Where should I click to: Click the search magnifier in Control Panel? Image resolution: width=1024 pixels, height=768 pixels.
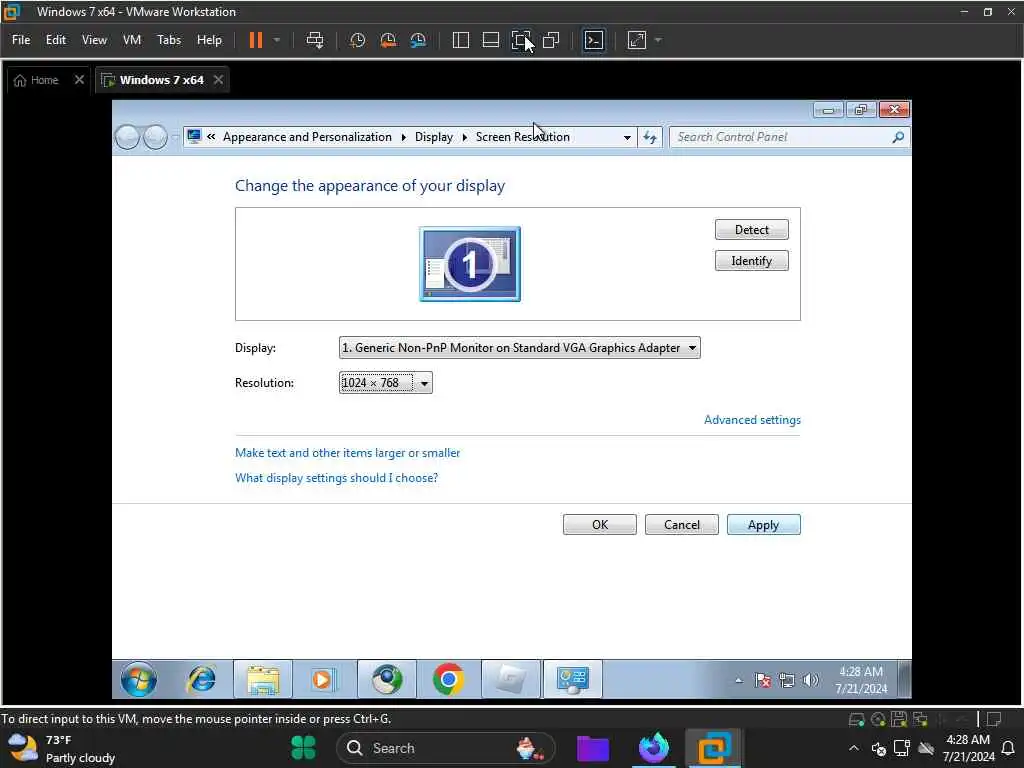click(x=898, y=137)
